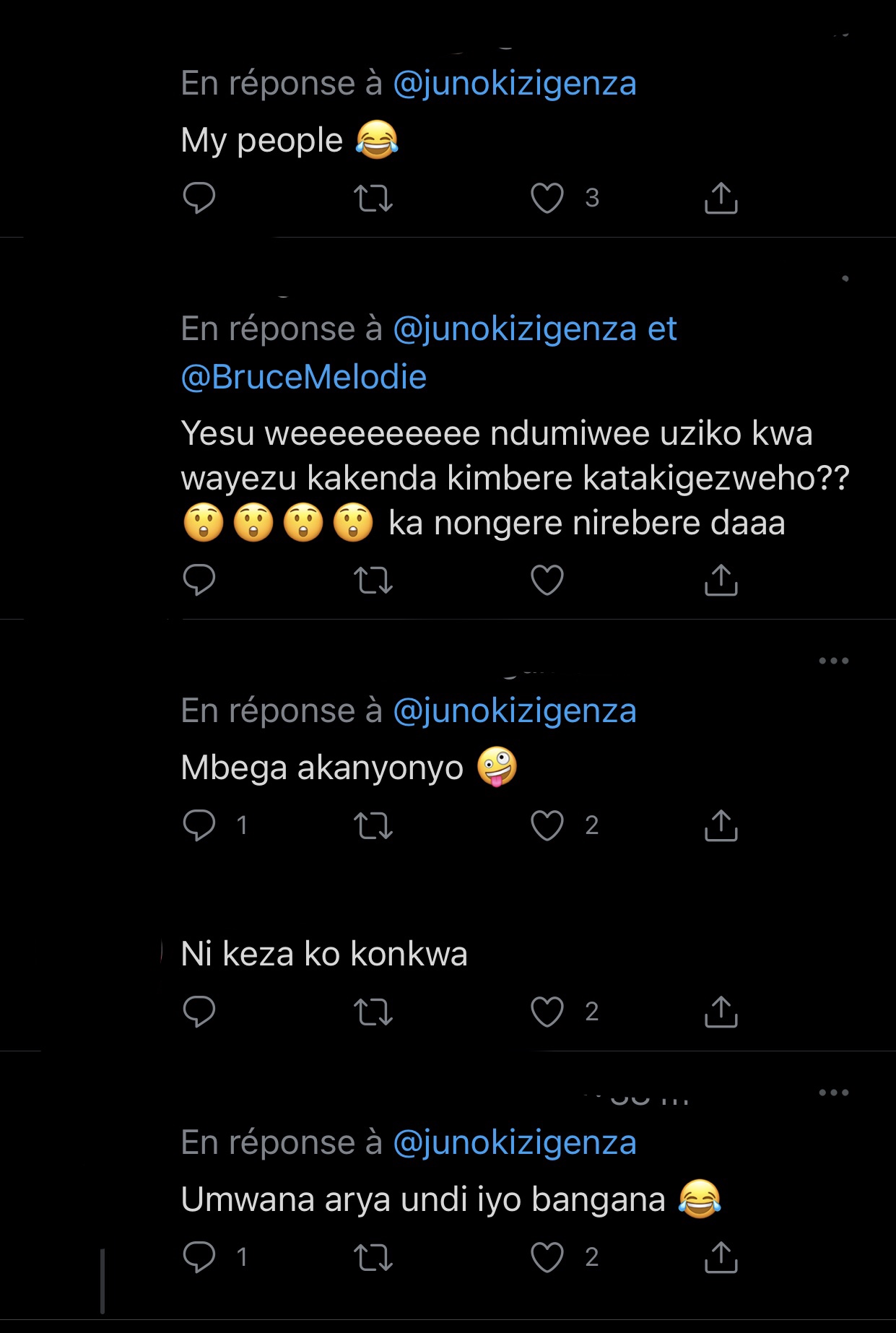This screenshot has height=1333, width=896.
Task: Open more options on "Mbega akanyonyo" tweet
Action: [833, 661]
